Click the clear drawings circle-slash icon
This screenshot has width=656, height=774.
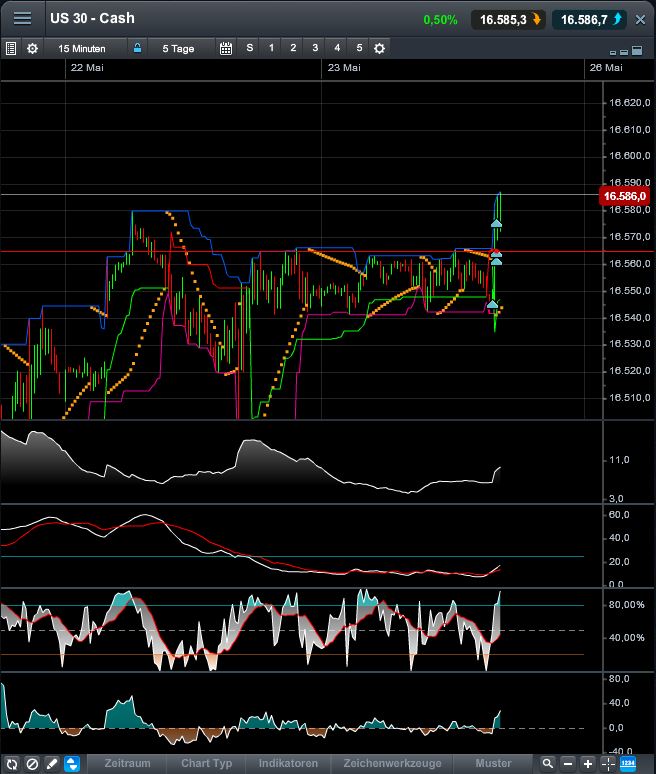click(x=32, y=764)
